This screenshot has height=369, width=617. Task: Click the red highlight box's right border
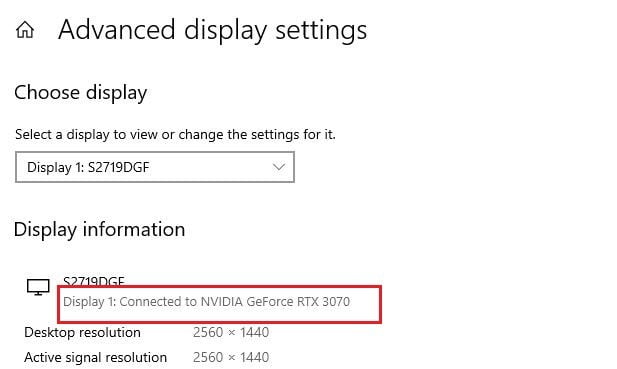tap(380, 304)
